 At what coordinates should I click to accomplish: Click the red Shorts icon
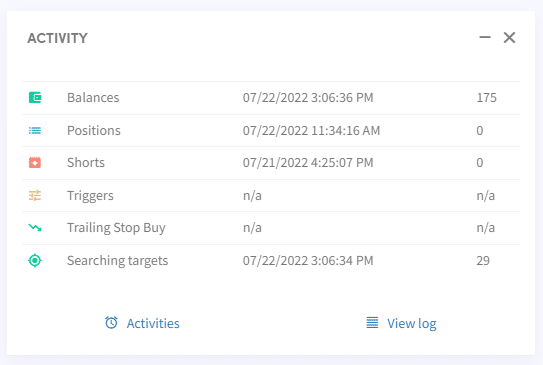point(35,162)
